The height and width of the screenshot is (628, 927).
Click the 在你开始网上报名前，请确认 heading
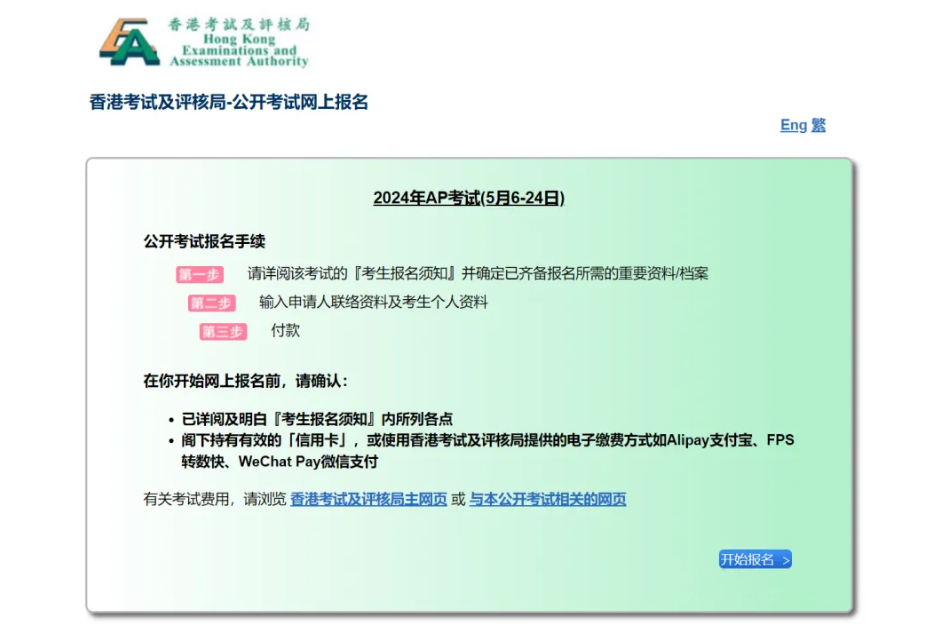tap(246, 381)
